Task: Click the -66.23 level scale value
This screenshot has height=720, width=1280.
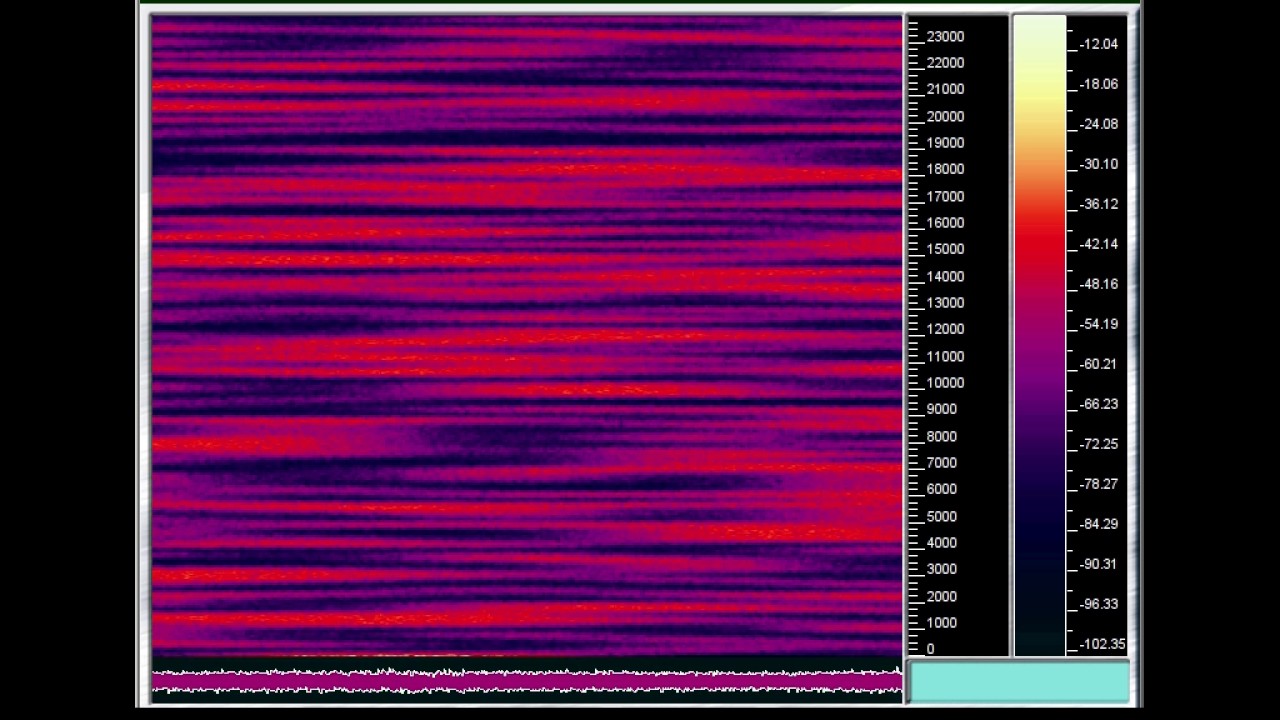Action: click(x=1099, y=404)
